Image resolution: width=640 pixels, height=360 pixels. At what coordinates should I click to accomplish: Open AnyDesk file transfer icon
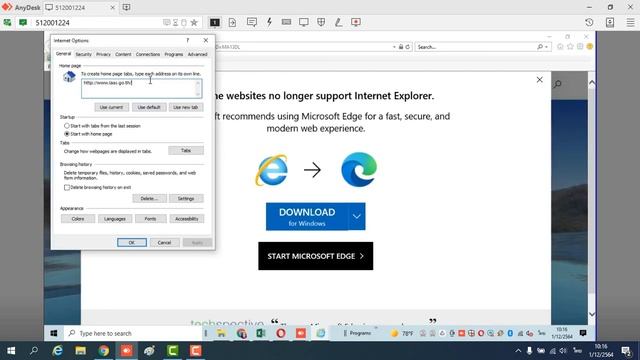pyautogui.click(x=232, y=22)
